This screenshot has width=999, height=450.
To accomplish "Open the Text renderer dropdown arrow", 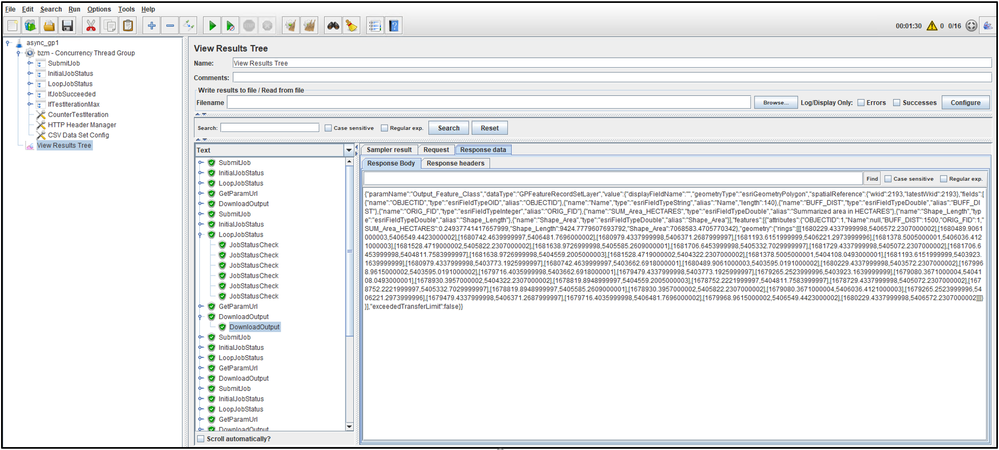I will tap(349, 150).
